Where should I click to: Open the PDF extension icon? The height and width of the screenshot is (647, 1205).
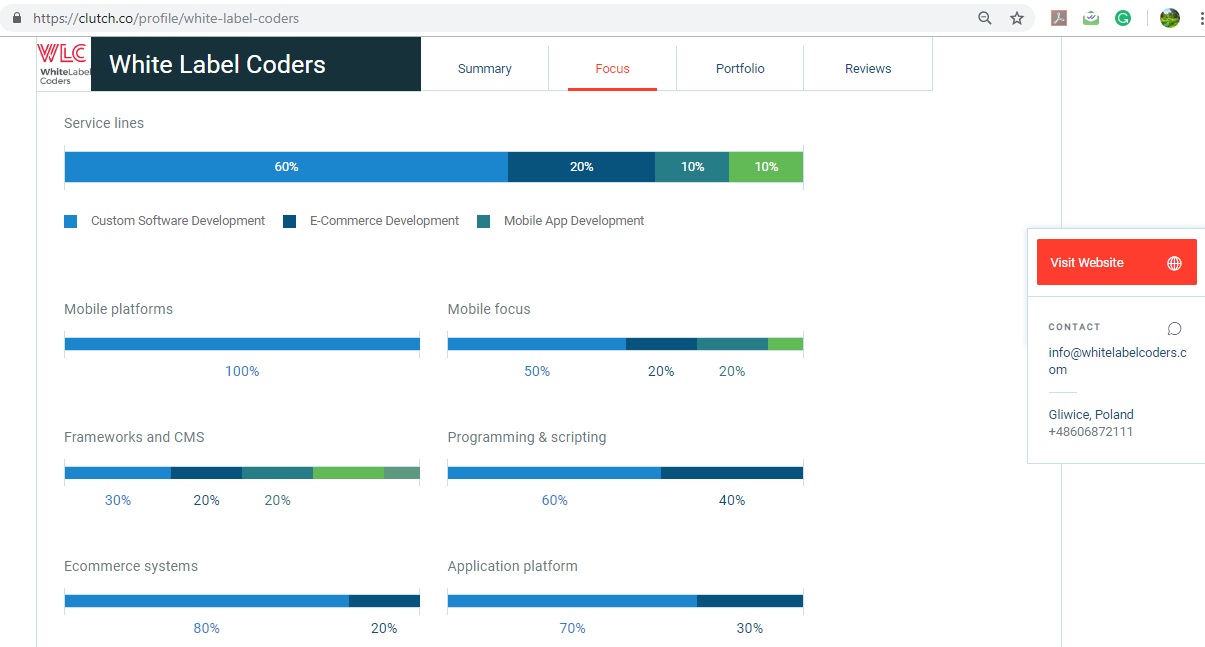pyautogui.click(x=1059, y=18)
